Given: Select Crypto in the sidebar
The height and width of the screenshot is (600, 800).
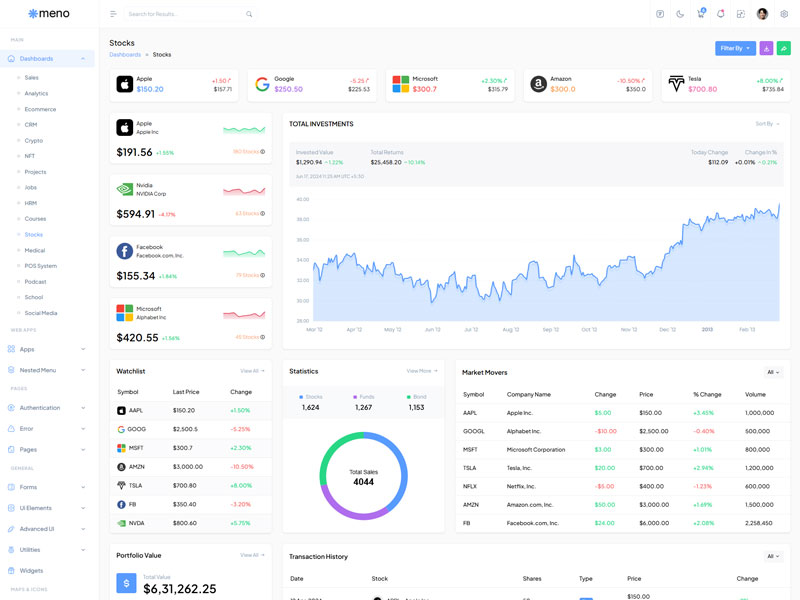Looking at the screenshot, I should (x=34, y=140).
